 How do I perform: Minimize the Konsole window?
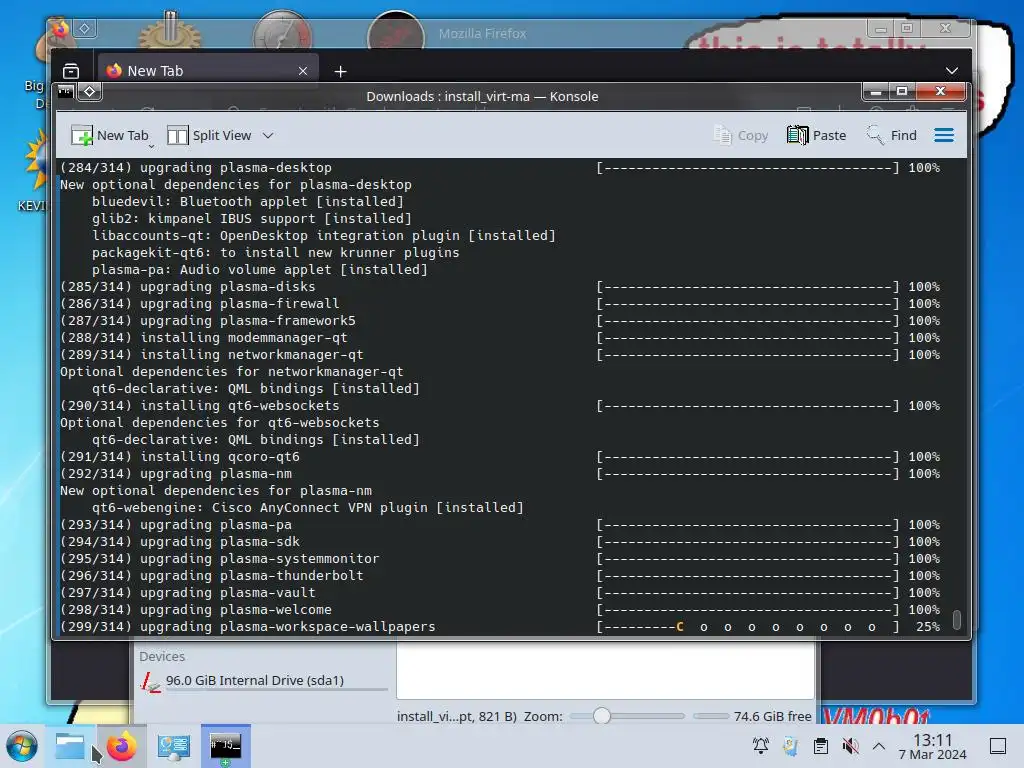tap(876, 91)
